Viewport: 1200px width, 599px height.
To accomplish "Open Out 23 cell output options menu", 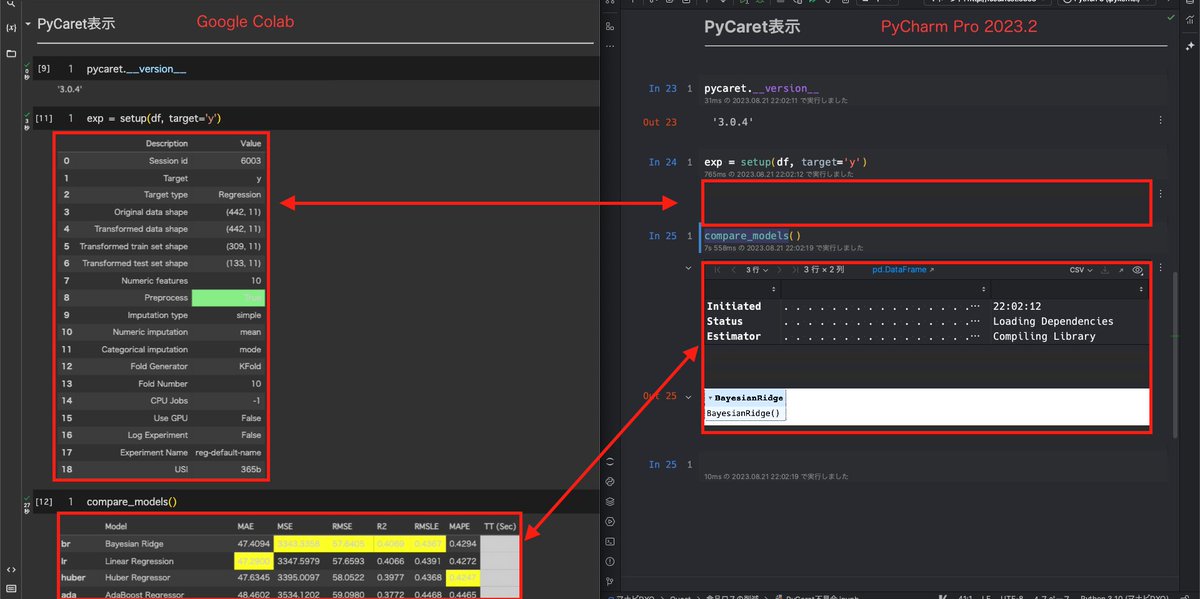I will pos(1160,121).
